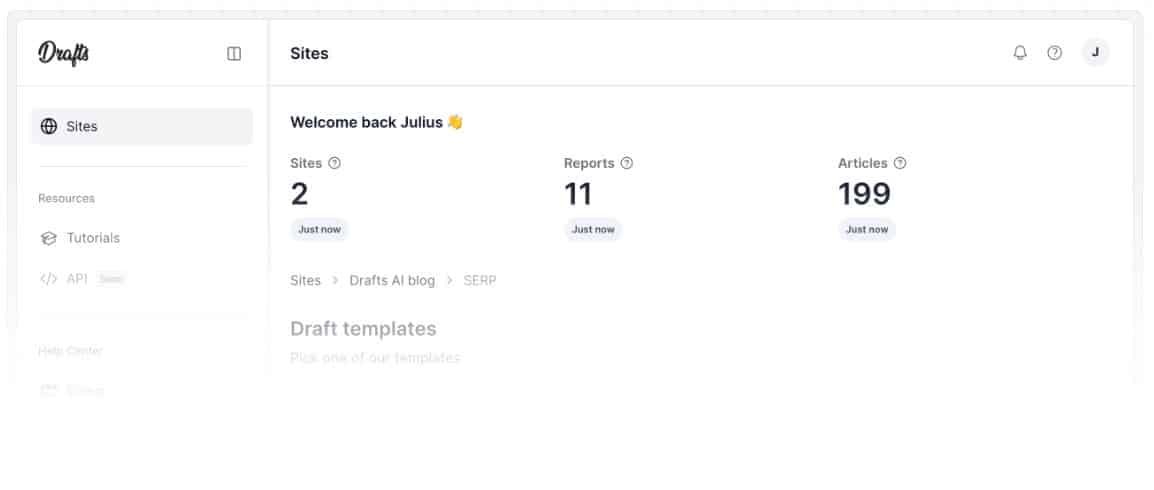Click the Just now badge under Sites
Screen dimensions: 1154x490
point(319,229)
